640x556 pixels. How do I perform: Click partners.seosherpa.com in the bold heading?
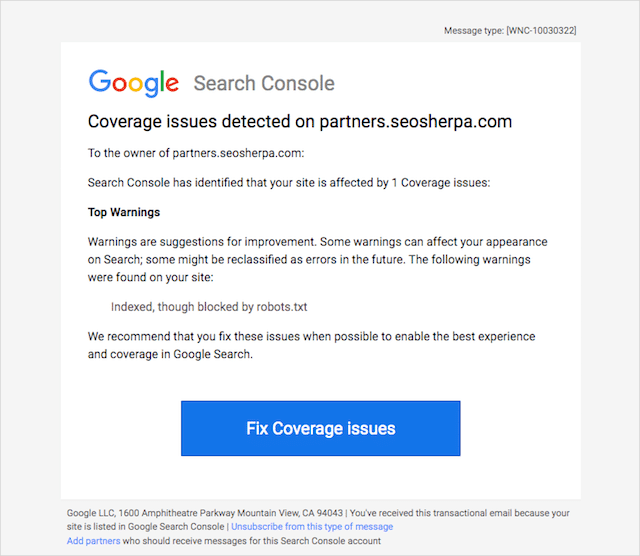click(415, 122)
